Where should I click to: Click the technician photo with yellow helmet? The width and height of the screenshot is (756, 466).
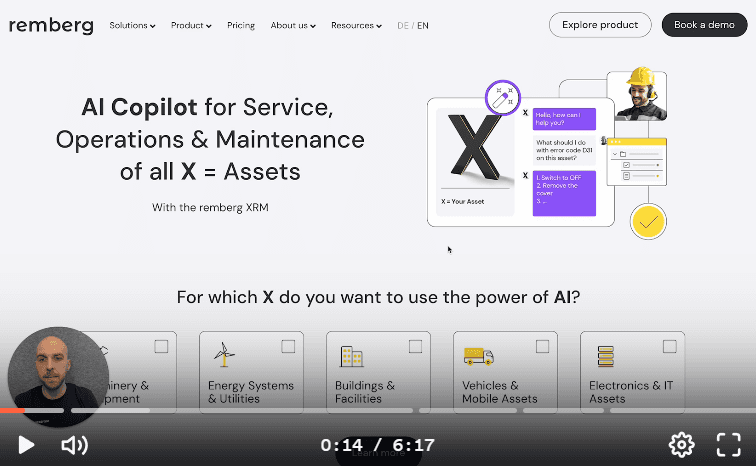637,95
